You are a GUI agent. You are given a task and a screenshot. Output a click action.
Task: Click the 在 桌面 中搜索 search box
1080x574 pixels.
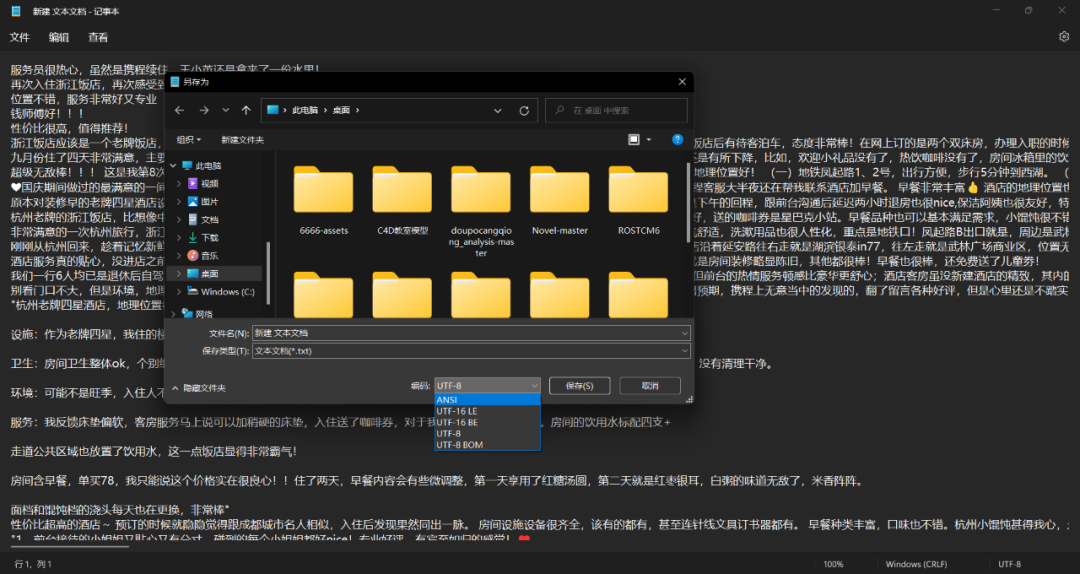tap(616, 110)
